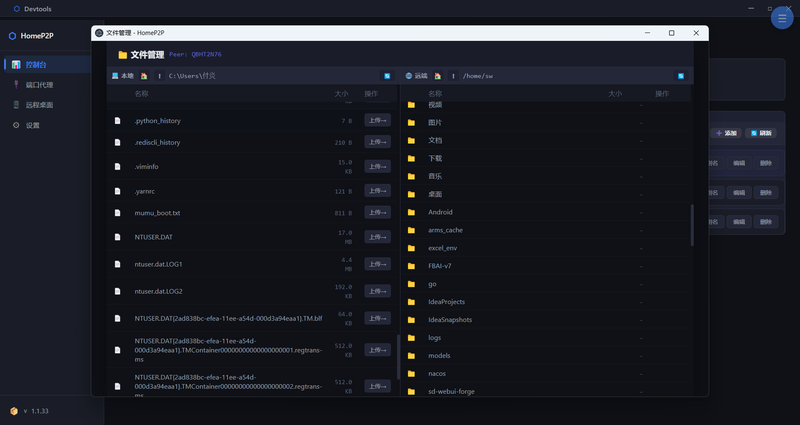Go up one level in the local pane
800x425 pixels.
click(x=159, y=76)
